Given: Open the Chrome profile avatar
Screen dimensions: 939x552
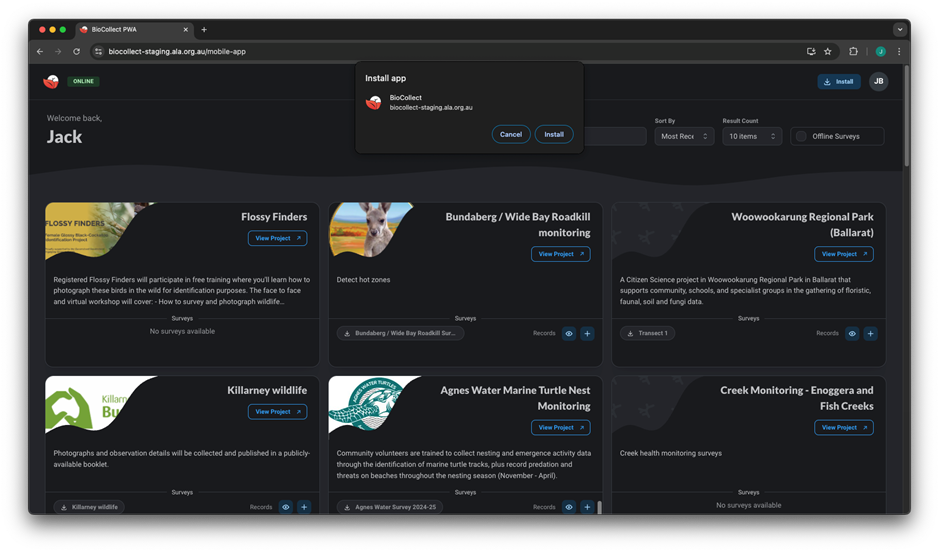Looking at the screenshot, I should coord(880,51).
